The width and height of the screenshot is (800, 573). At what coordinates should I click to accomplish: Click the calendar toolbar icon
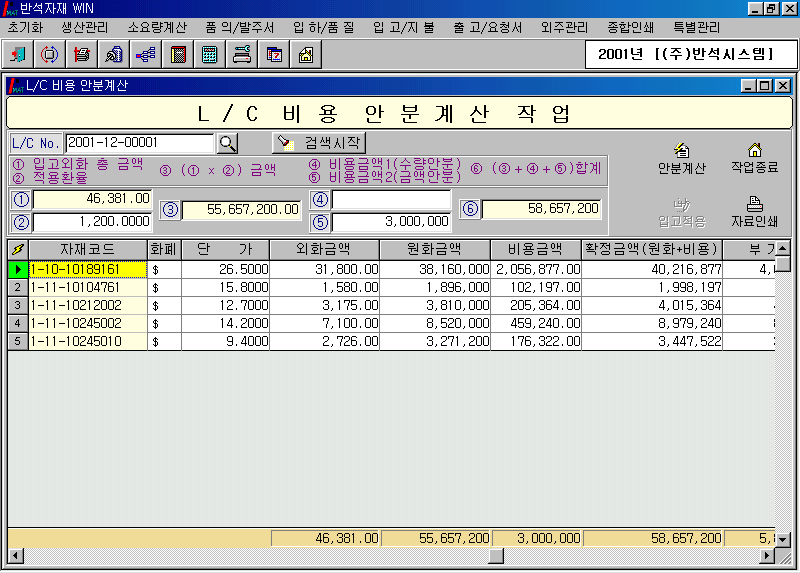273,54
